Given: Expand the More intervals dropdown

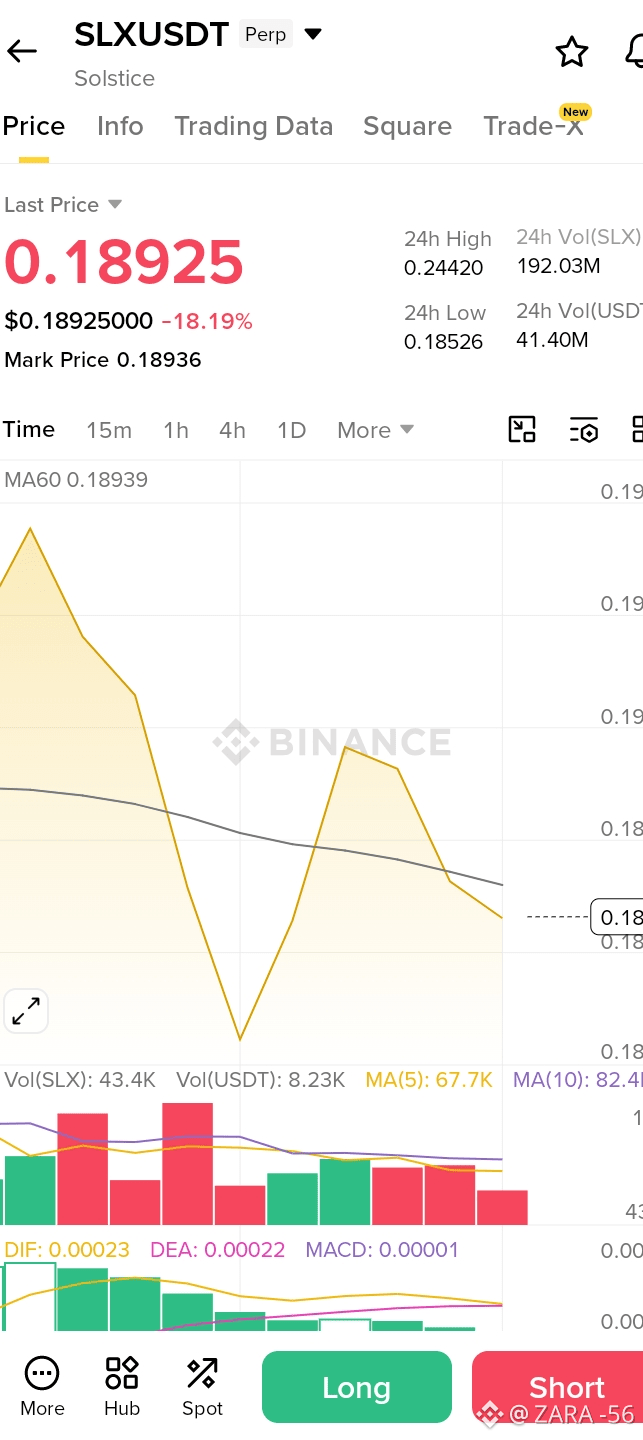Looking at the screenshot, I should [375, 430].
